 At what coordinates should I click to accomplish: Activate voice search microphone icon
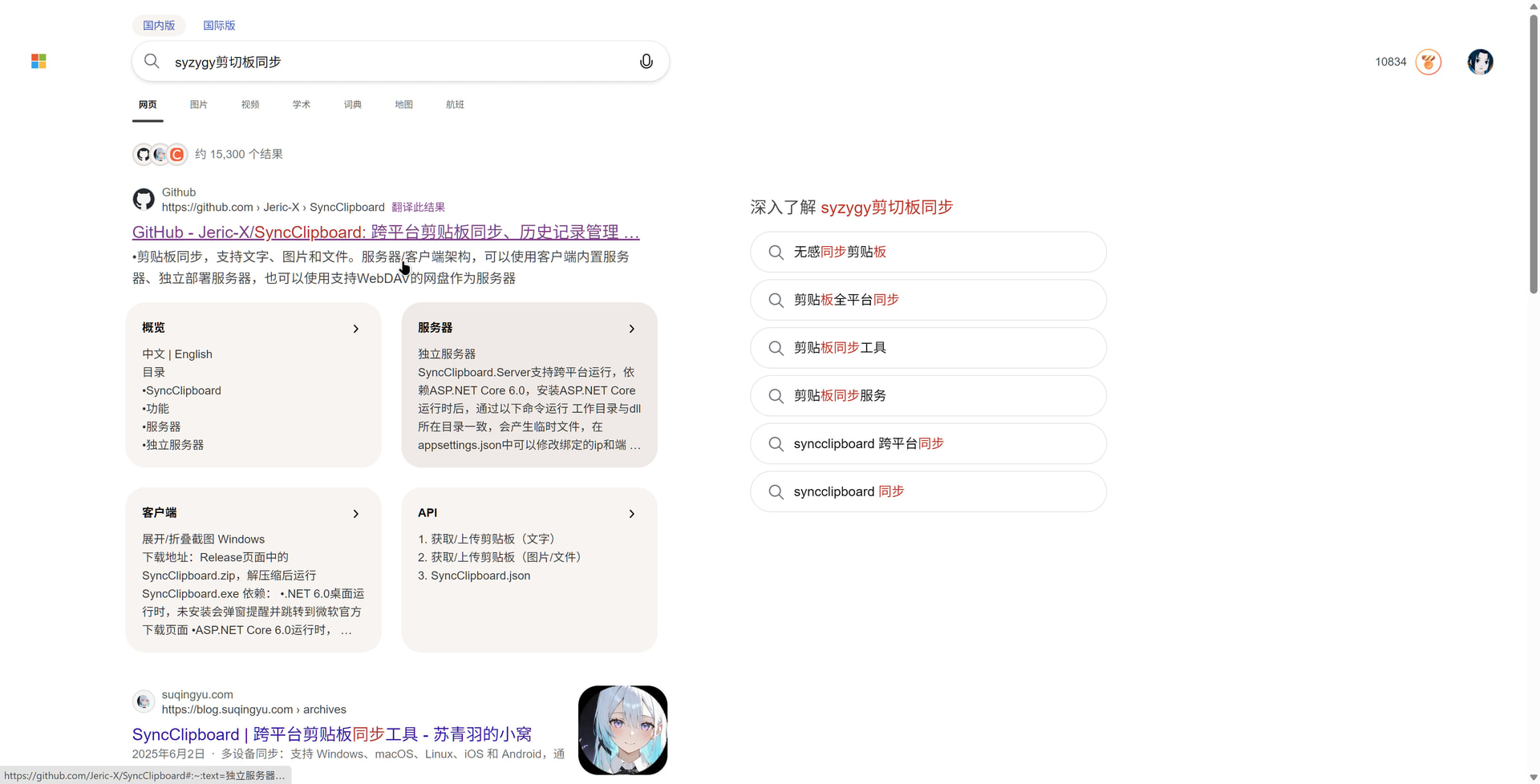(646, 62)
